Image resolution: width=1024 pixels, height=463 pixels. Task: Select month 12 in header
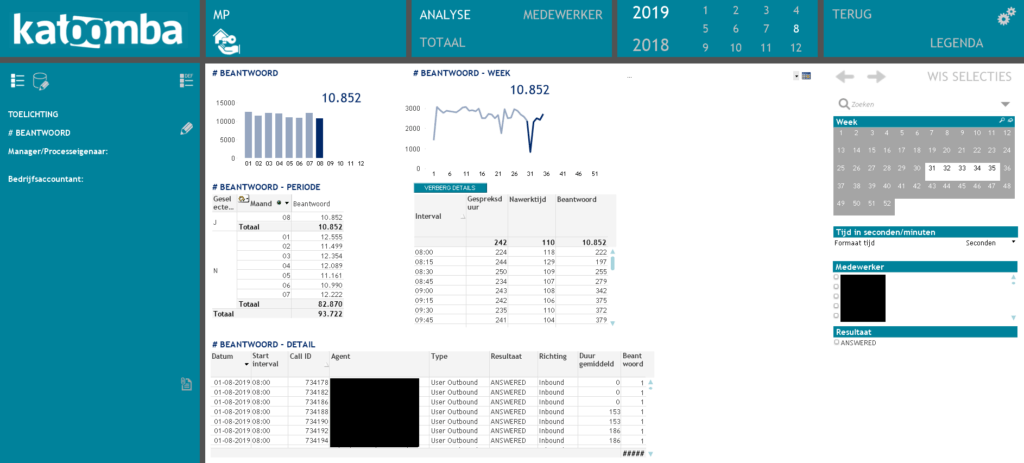coord(795,48)
